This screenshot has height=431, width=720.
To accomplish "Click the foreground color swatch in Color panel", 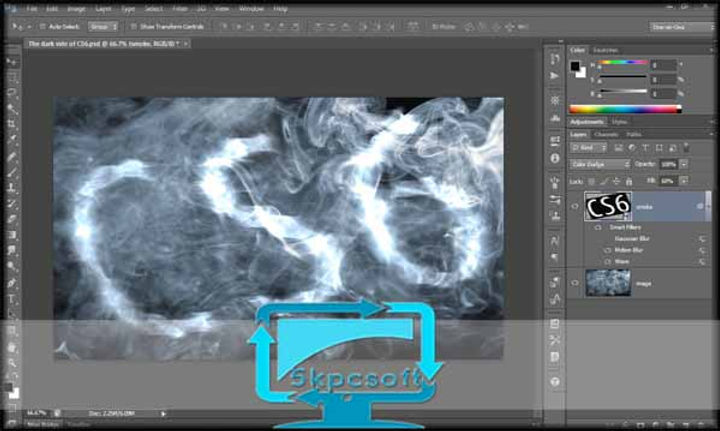I will click(x=575, y=66).
